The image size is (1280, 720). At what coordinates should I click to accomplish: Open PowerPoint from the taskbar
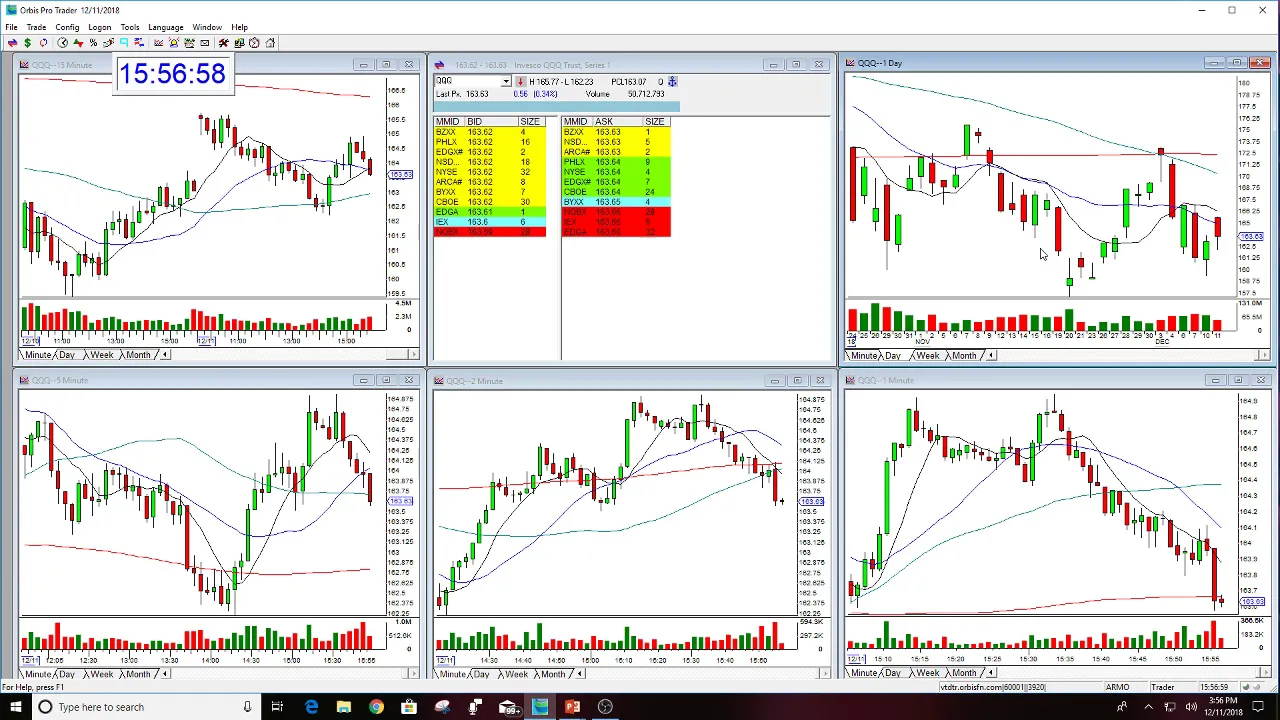[x=572, y=707]
